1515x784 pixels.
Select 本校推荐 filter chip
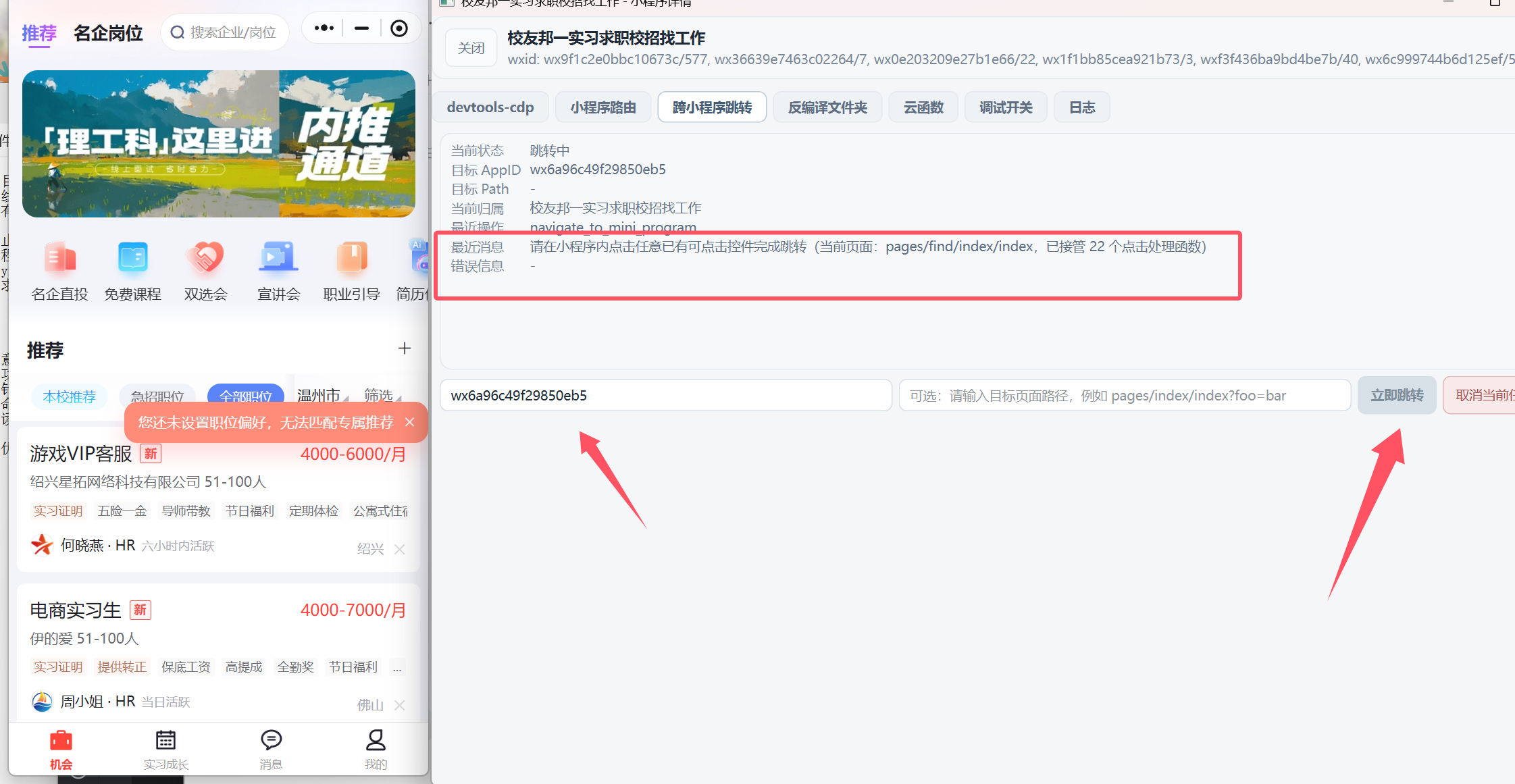[70, 397]
